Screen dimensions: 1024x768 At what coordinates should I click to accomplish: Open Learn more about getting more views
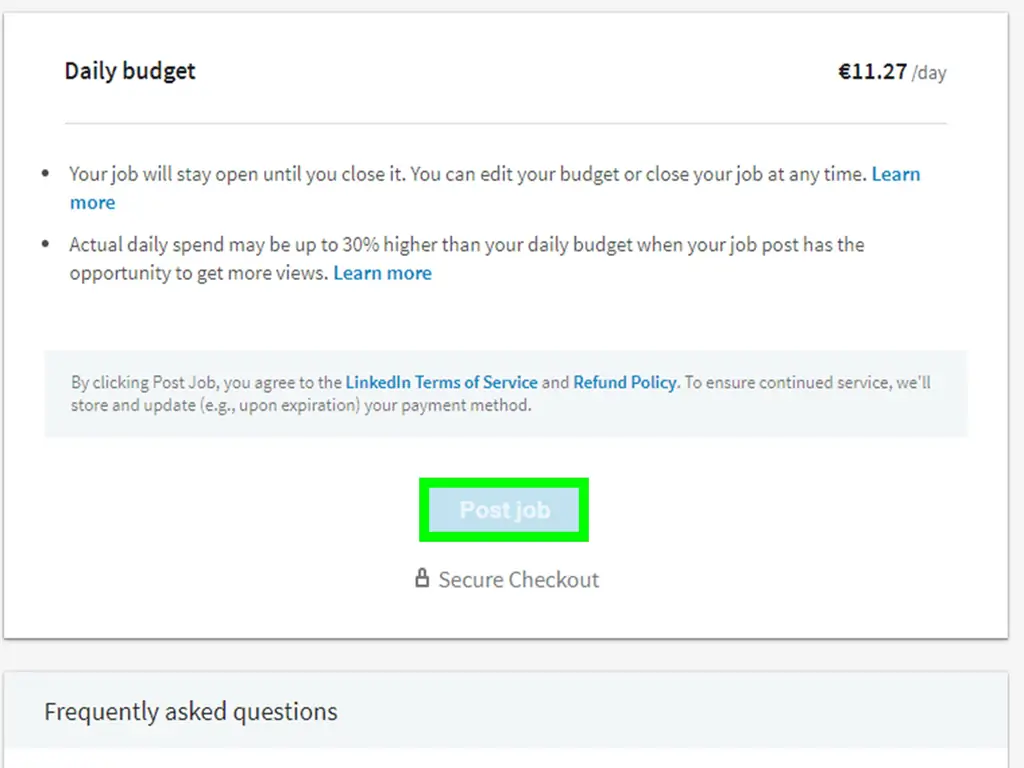pyautogui.click(x=382, y=273)
